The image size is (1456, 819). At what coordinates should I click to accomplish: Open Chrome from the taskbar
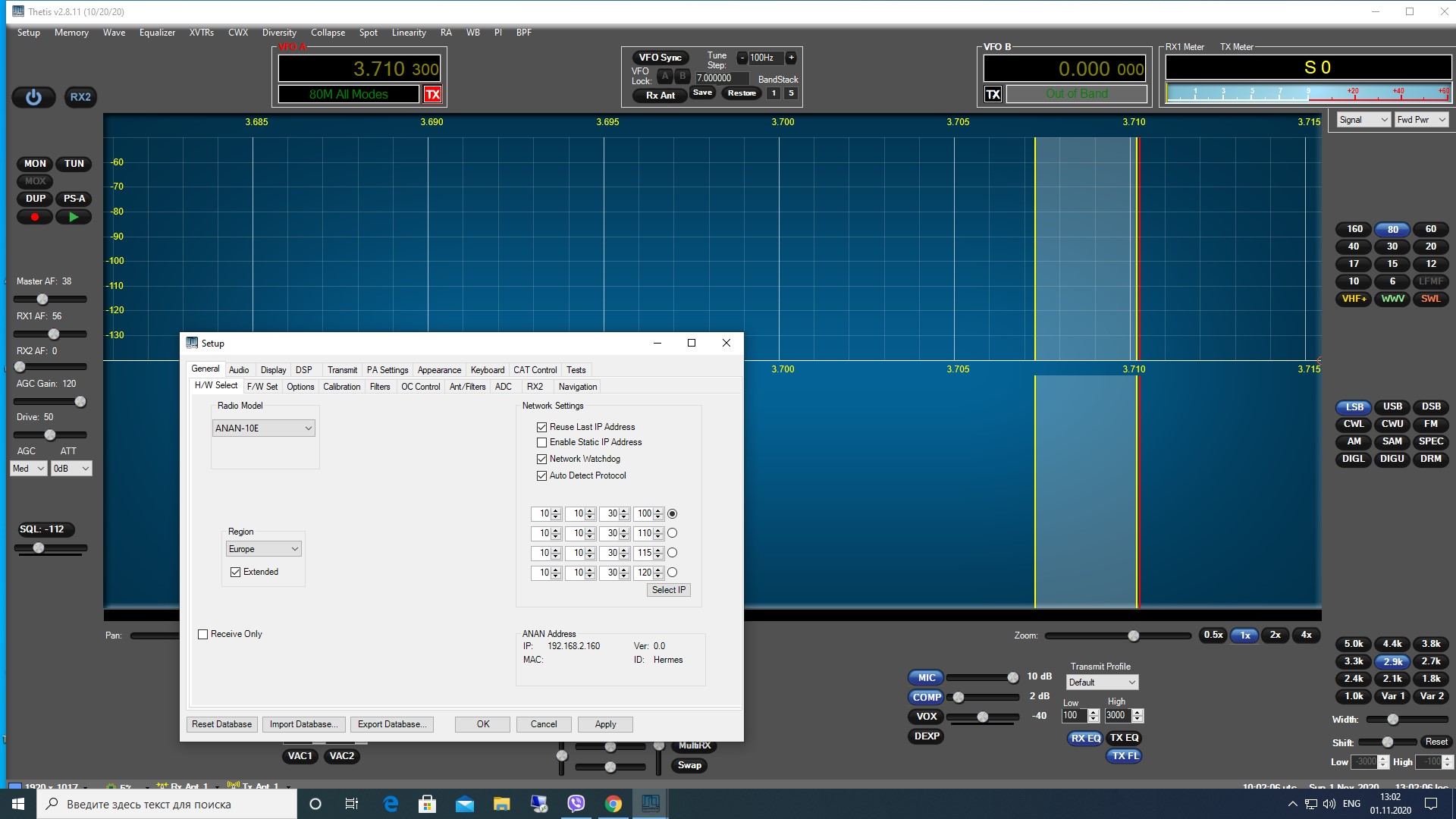click(x=613, y=804)
